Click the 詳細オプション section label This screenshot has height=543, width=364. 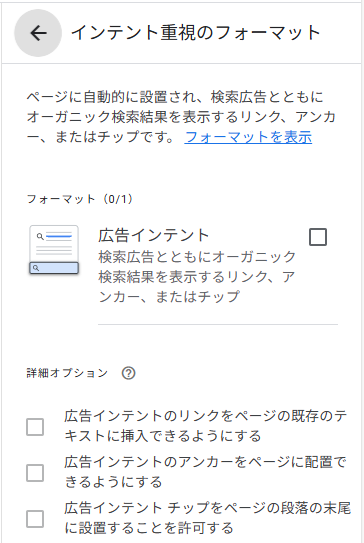[x=67, y=373]
